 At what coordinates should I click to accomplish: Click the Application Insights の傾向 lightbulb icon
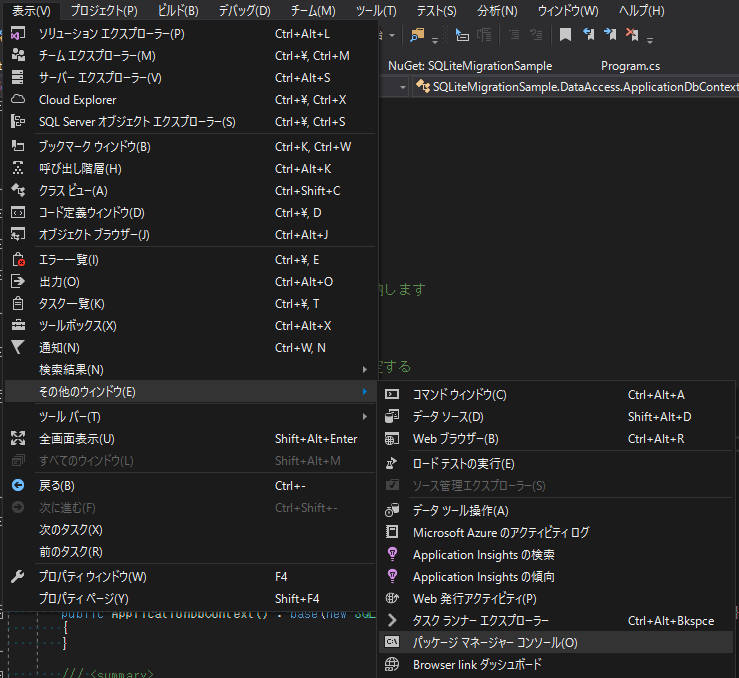tap(392, 576)
